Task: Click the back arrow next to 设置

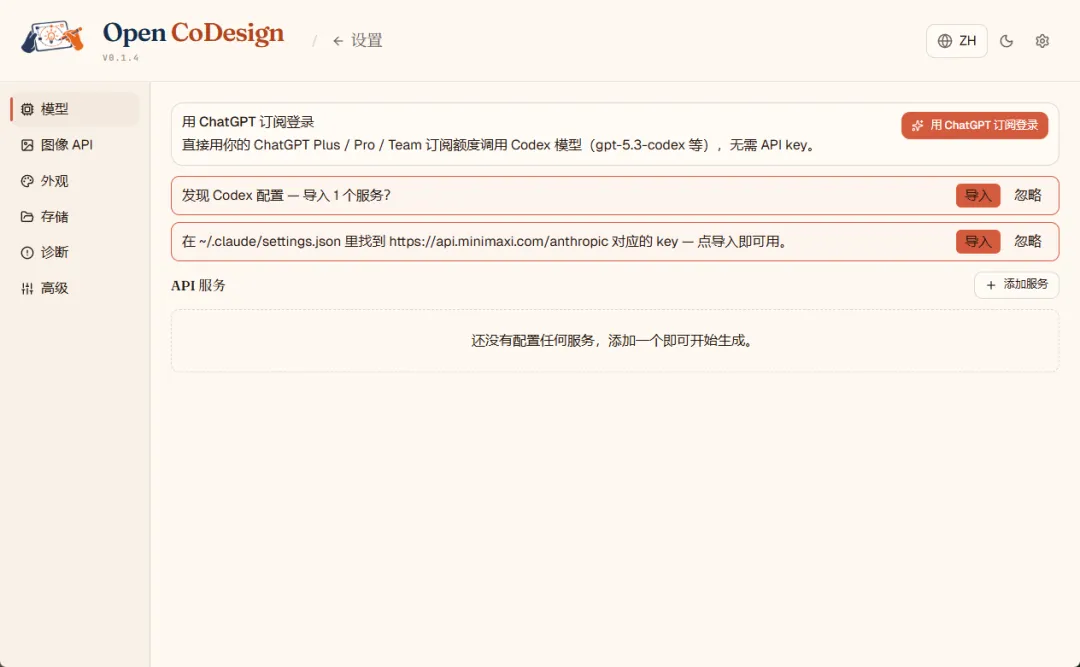Action: point(338,41)
